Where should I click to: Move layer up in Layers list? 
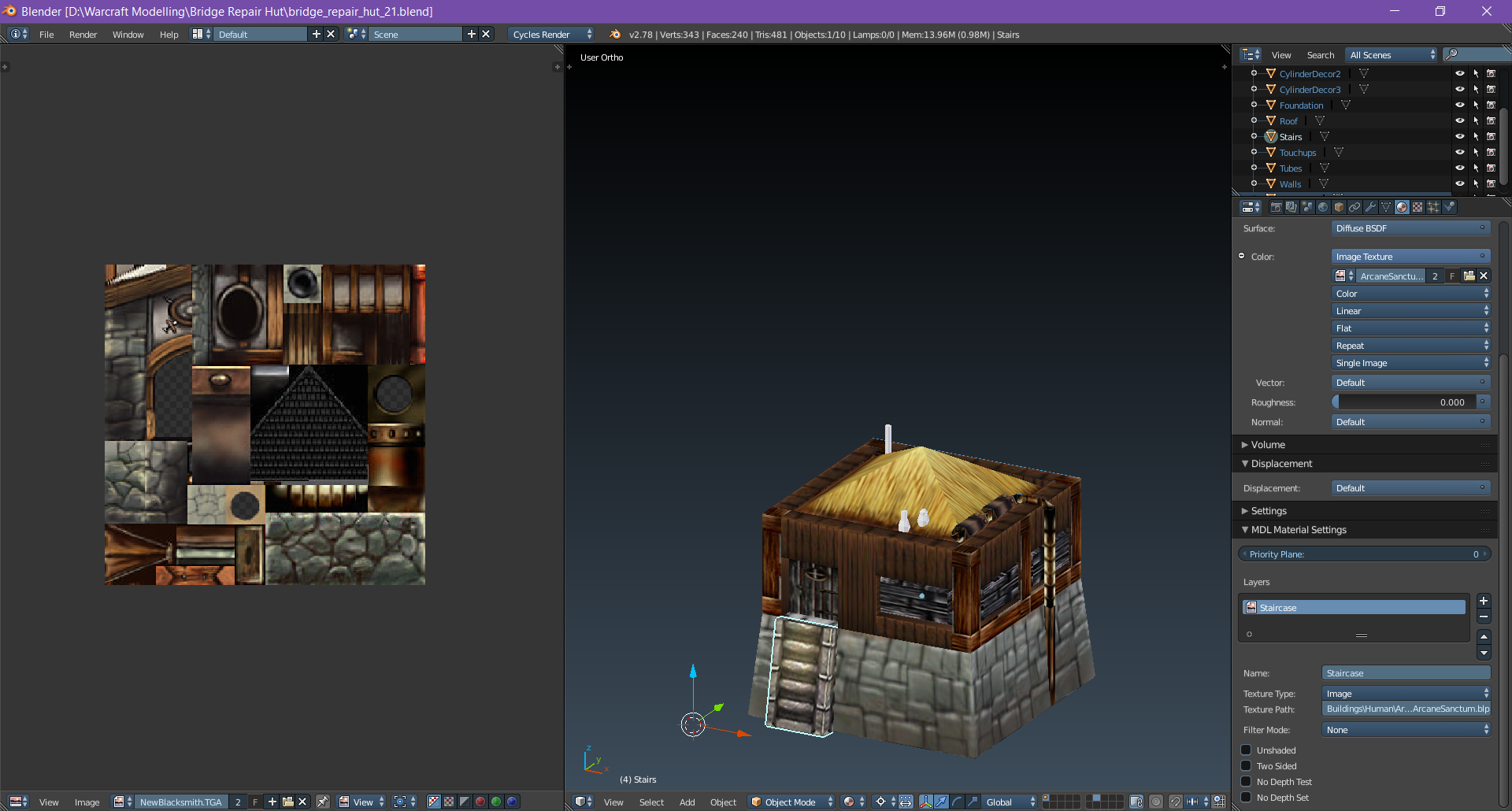coord(1484,637)
